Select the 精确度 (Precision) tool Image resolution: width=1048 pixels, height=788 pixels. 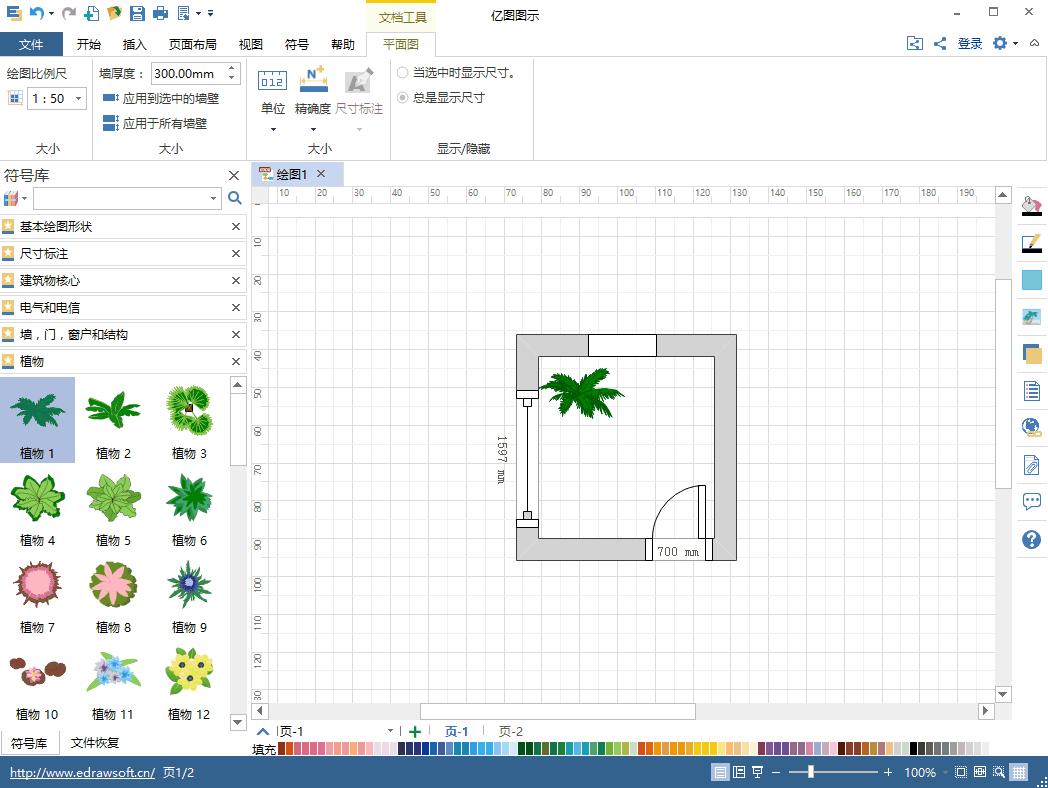click(313, 90)
